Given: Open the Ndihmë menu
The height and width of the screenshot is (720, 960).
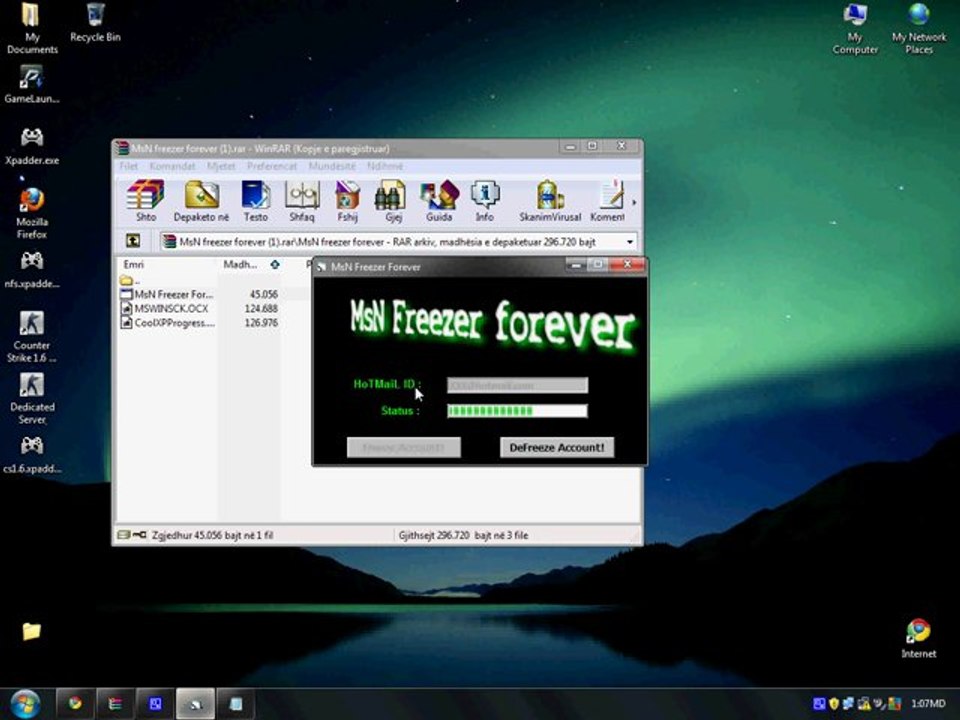Looking at the screenshot, I should (x=385, y=166).
